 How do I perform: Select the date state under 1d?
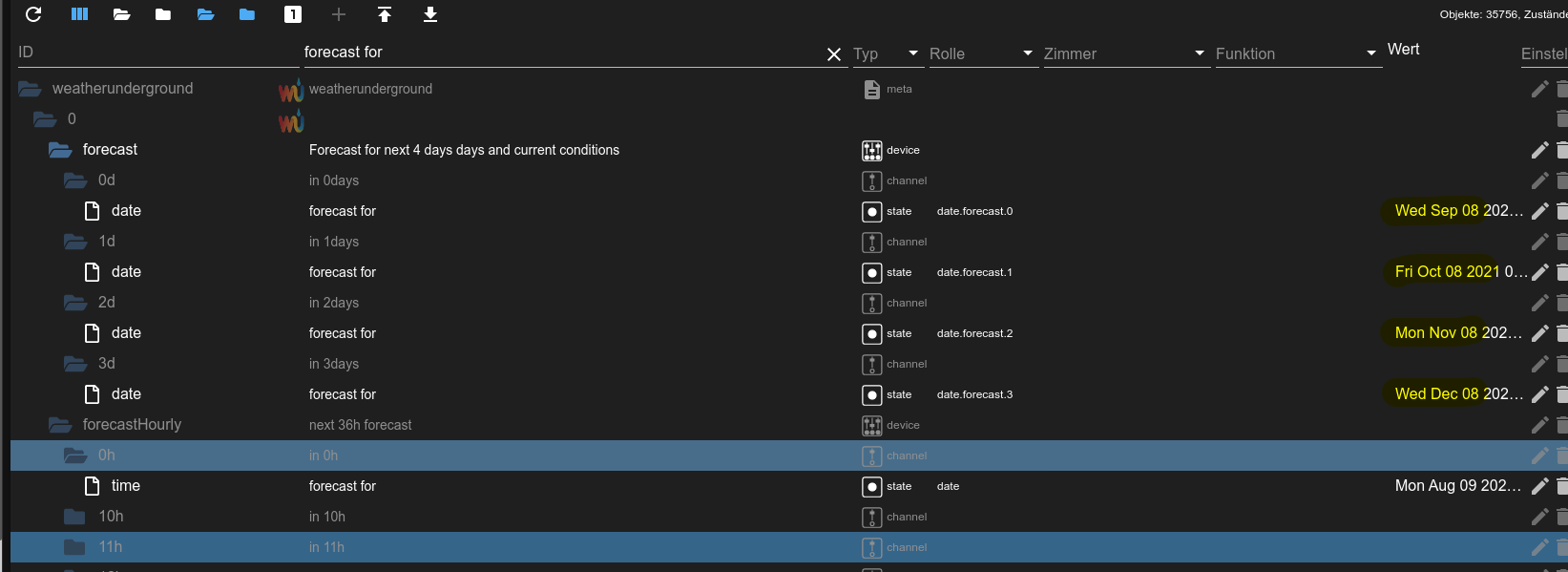coord(126,272)
